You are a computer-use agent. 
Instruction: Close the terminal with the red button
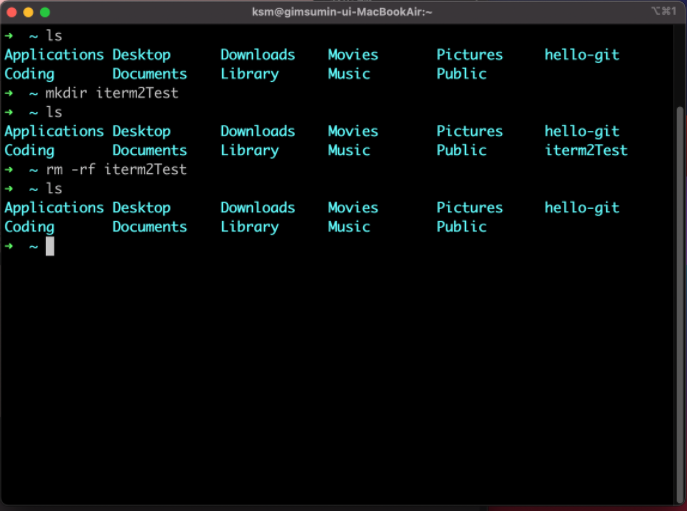[12, 12]
